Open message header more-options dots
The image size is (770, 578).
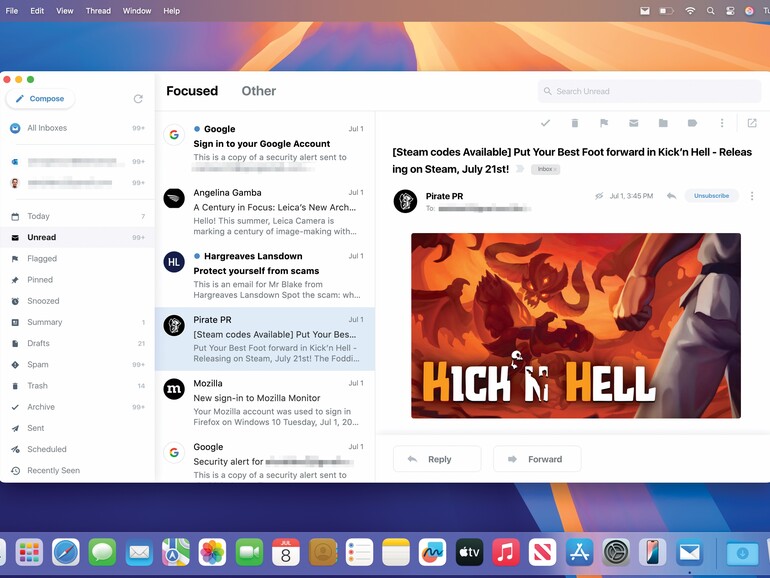(752, 196)
